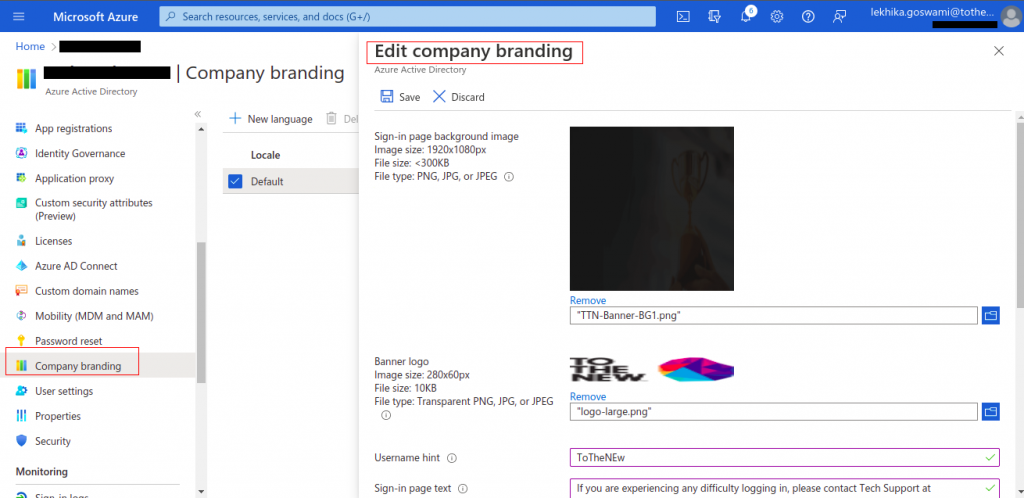
Task: Click the sign-in background image preview
Action: 652,208
